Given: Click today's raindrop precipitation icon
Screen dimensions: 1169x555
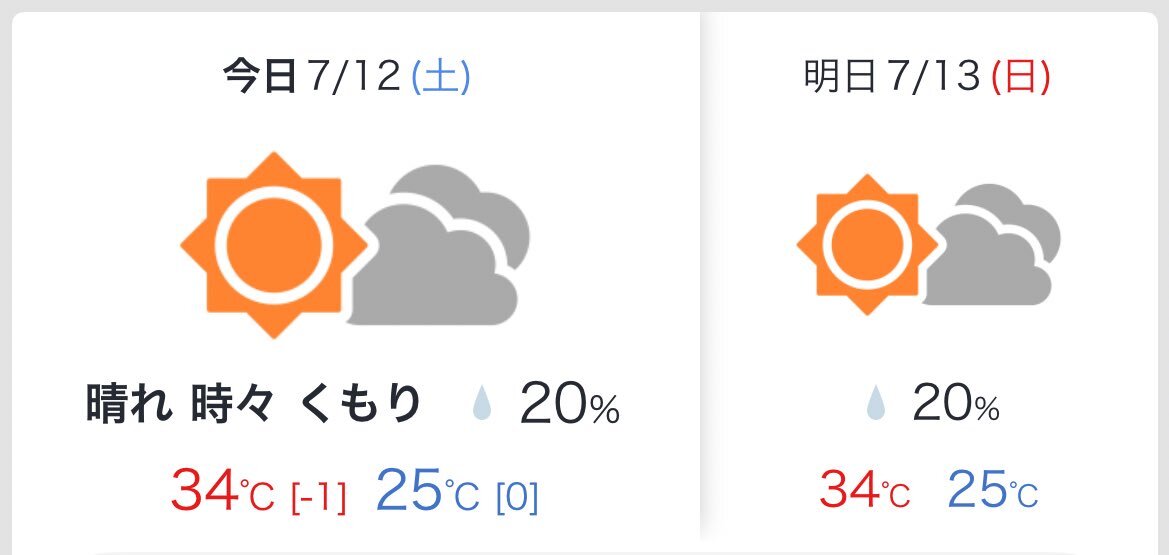Looking at the screenshot, I should click(482, 406).
